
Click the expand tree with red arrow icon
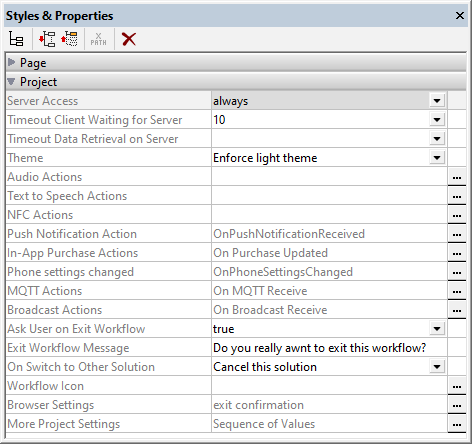tap(47, 39)
